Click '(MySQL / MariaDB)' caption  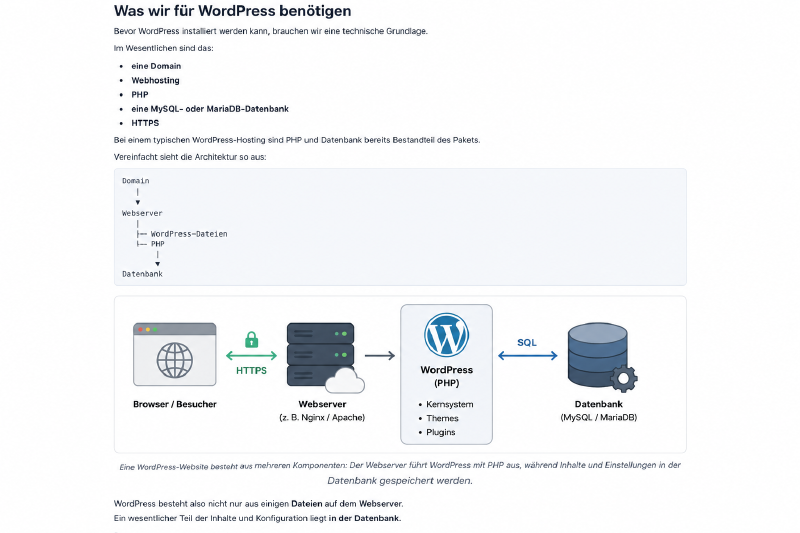598,417
